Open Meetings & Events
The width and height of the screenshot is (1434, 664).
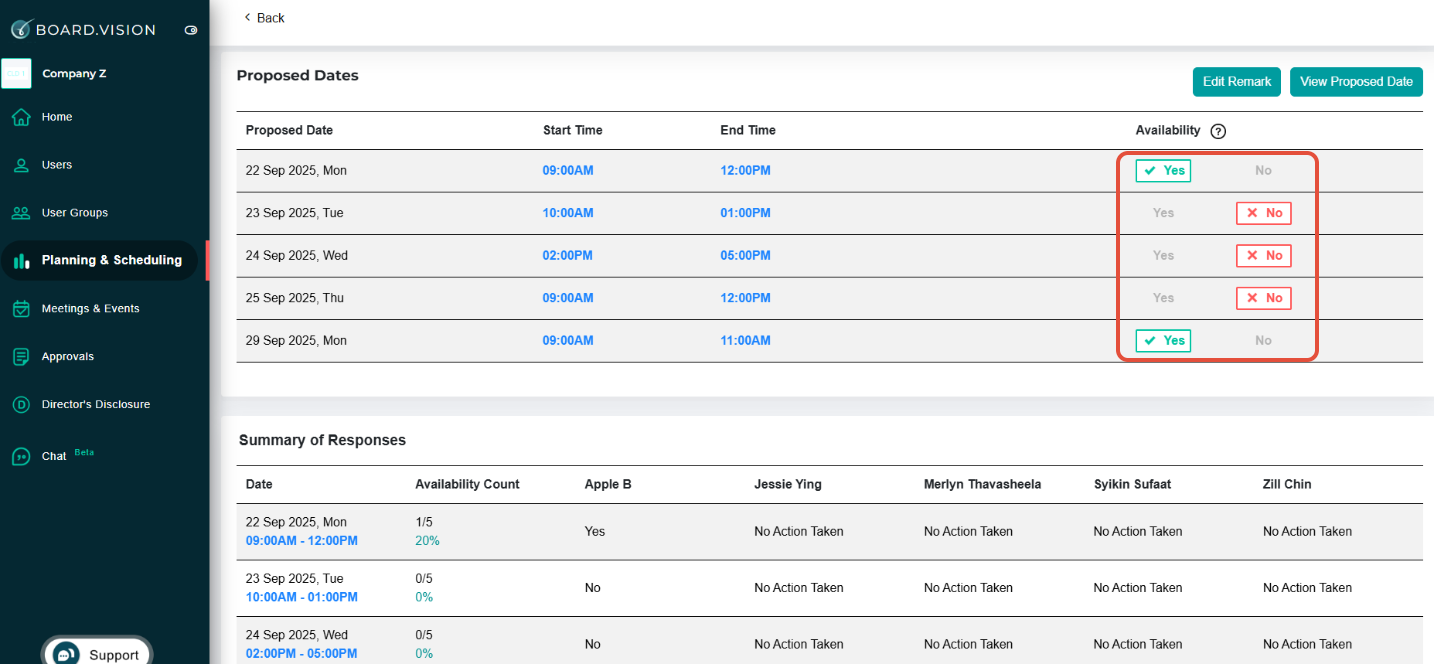pyautogui.click(x=90, y=309)
